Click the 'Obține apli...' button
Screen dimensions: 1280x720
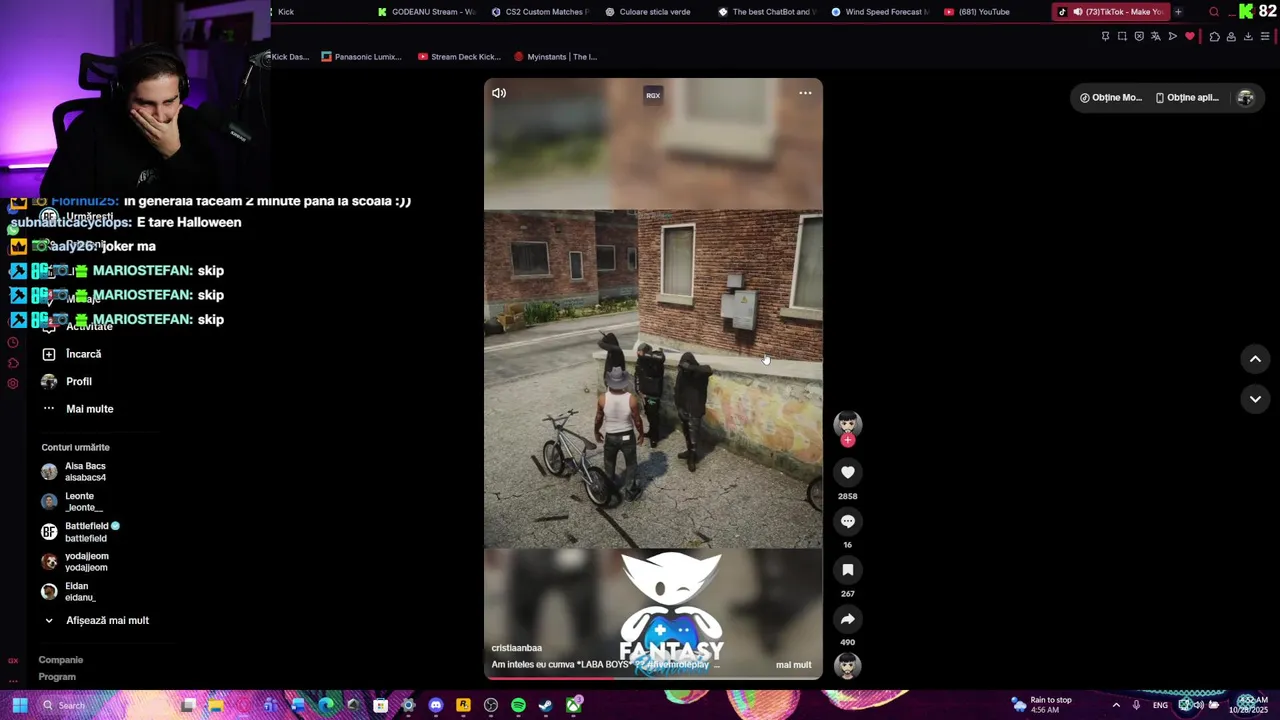[x=1187, y=98]
